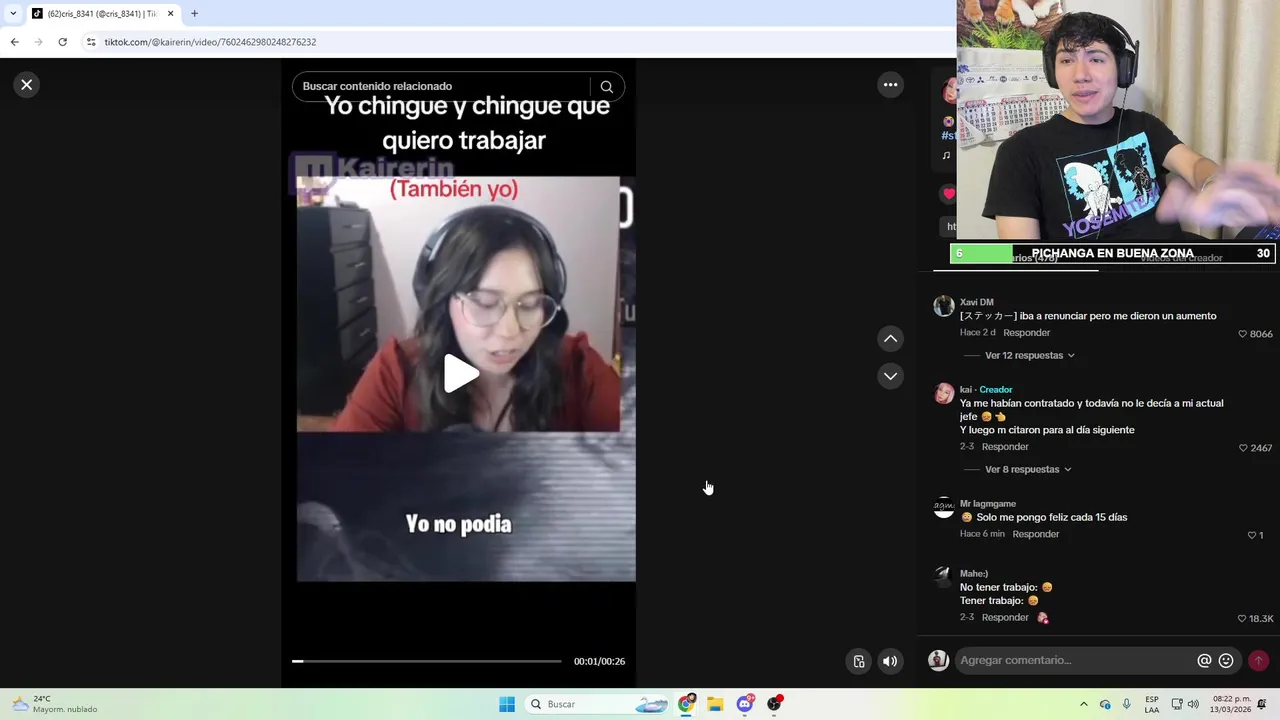The image size is (1280, 720).
Task: Reply to Xavi DM's comment
Action: coord(1027,333)
